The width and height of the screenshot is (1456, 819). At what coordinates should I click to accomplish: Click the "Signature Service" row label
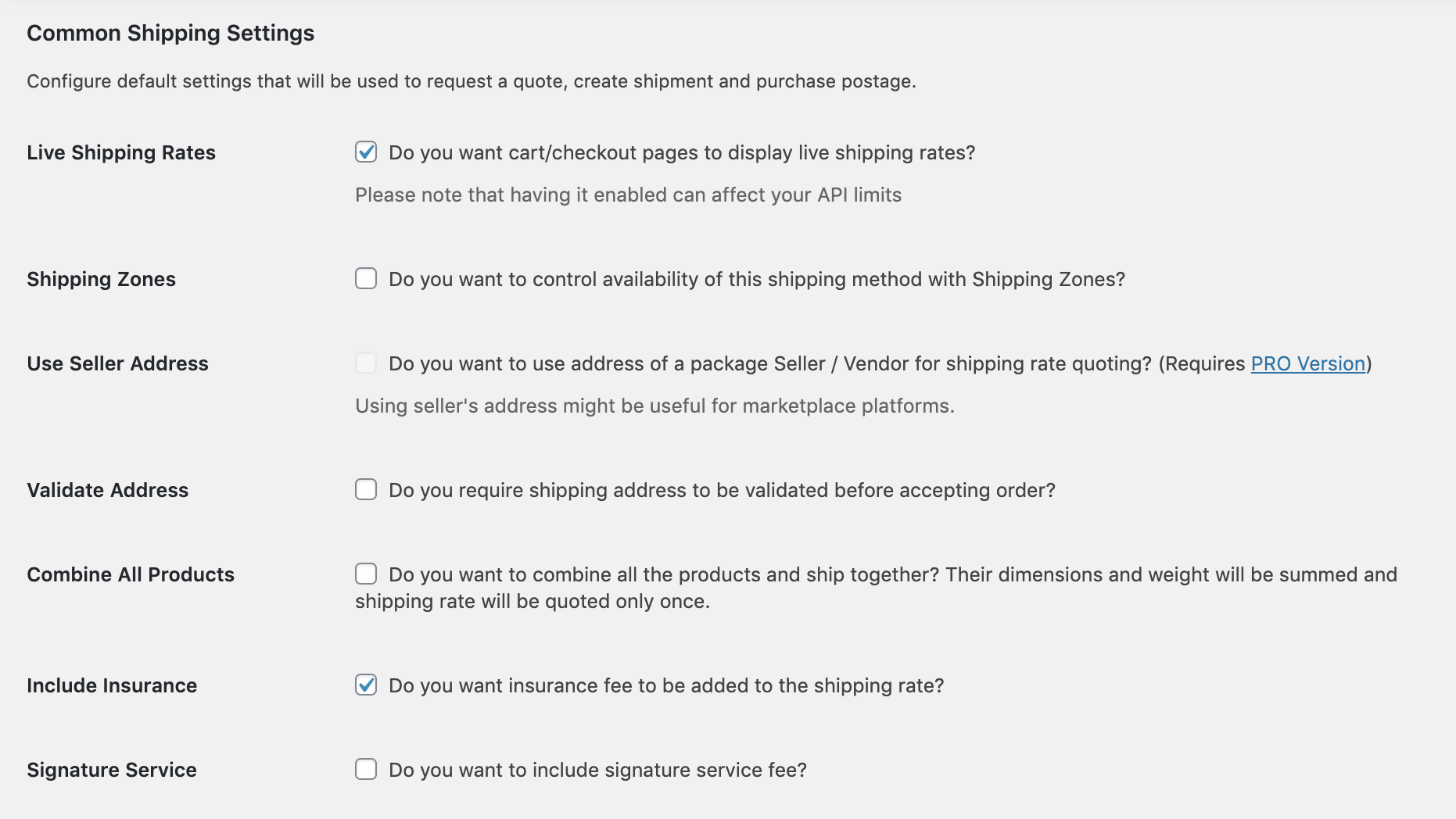click(112, 770)
